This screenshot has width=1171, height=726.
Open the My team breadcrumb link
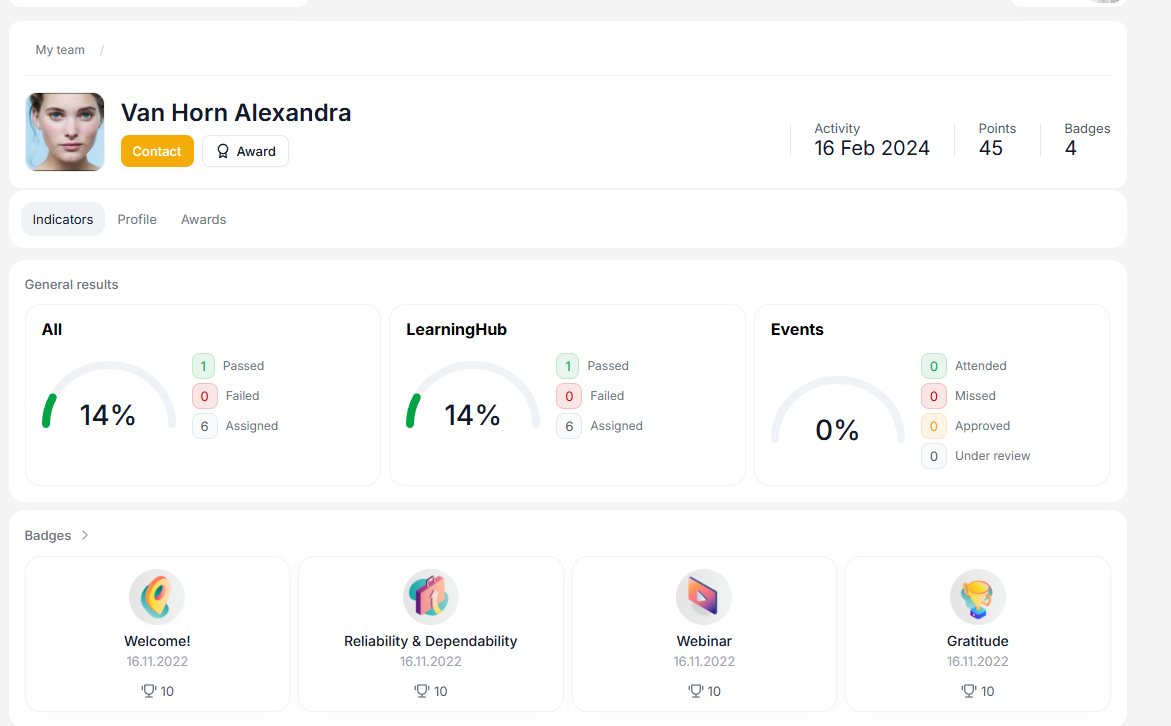60,50
